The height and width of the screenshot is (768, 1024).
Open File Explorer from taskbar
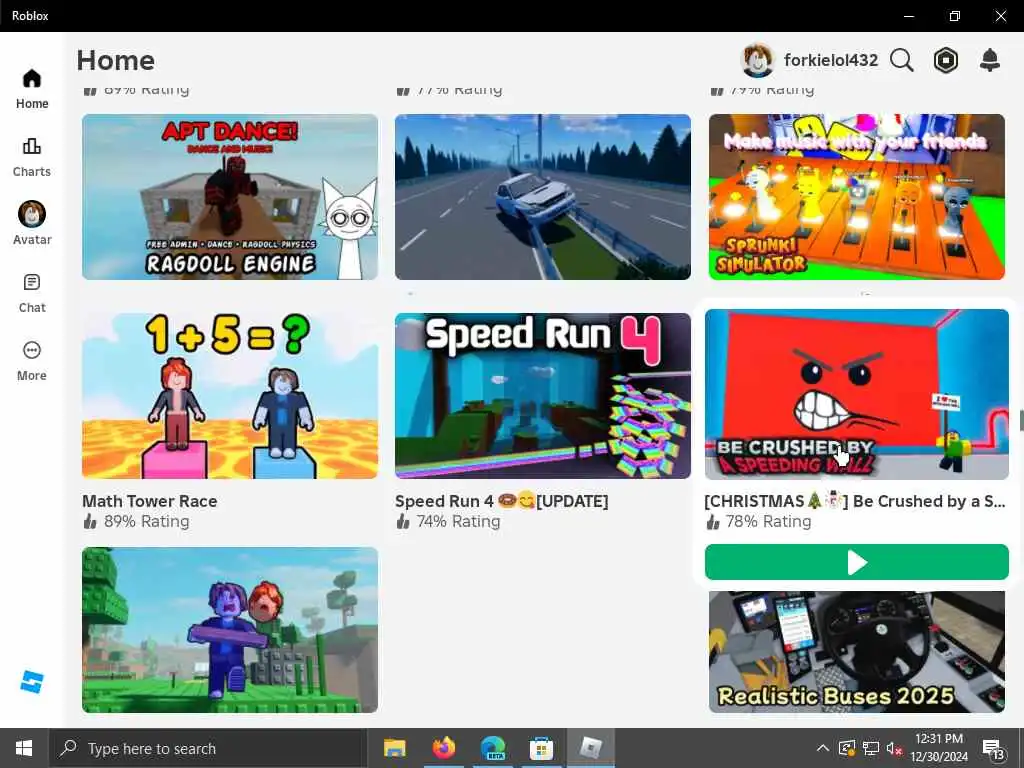(x=394, y=748)
